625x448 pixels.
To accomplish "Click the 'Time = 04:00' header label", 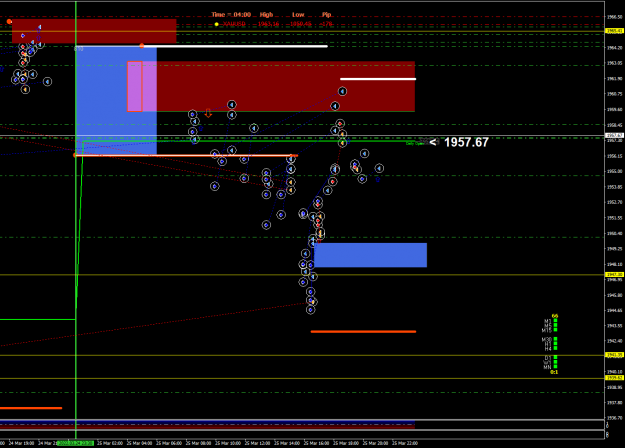I will point(231,15).
